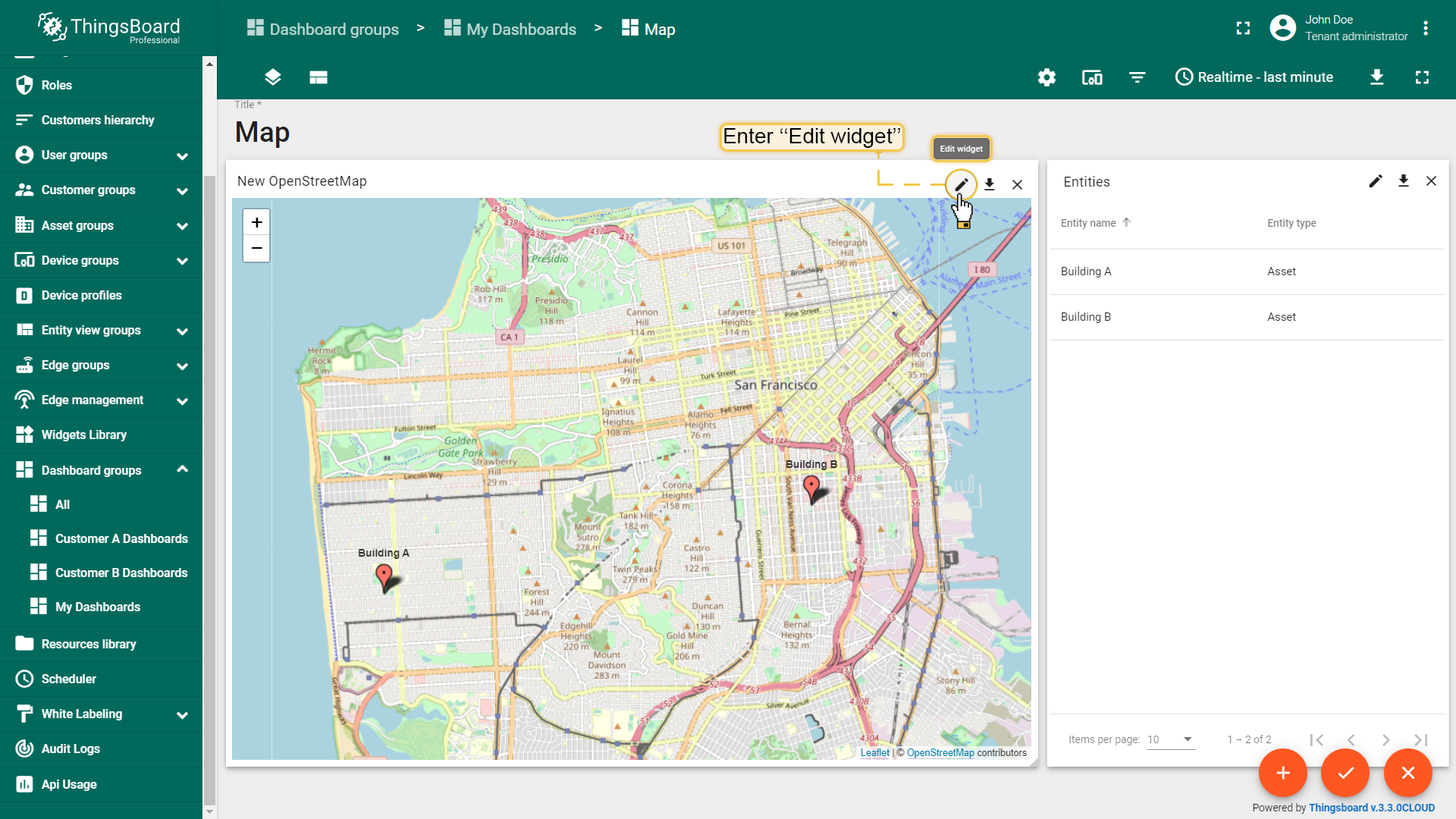Open Items per page dropdown
The height and width of the screenshot is (819, 1456).
(x=1171, y=739)
